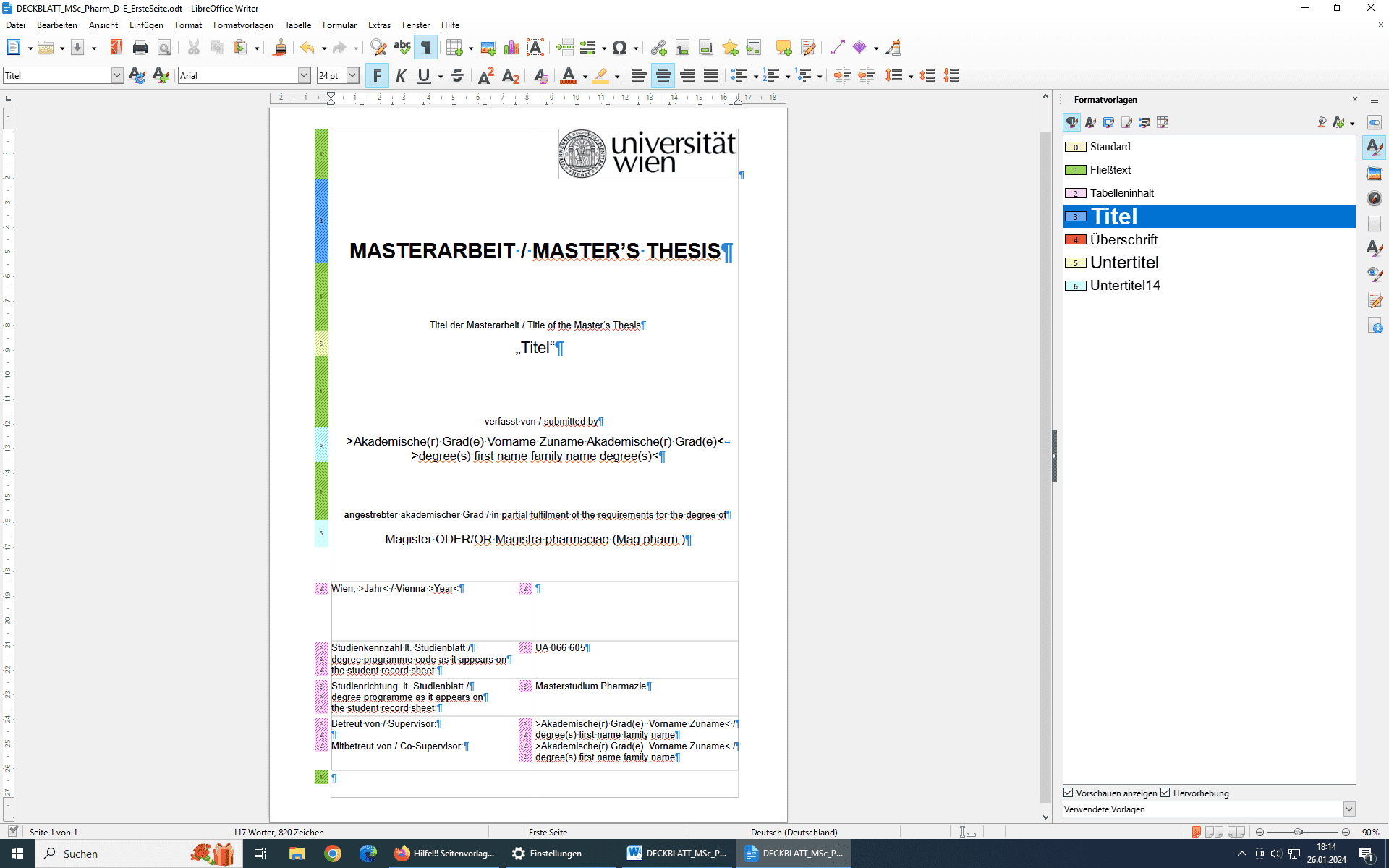Open the Verwendete Vorlagen filter dropdown
The image size is (1389, 868).
(1349, 809)
